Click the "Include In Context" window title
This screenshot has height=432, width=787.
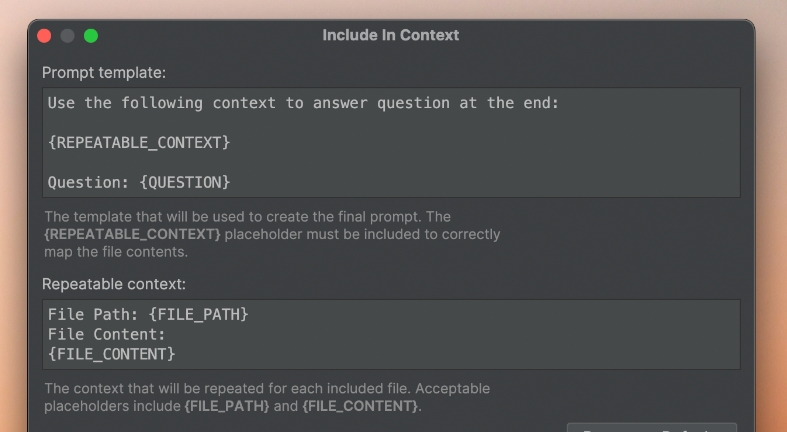point(390,35)
